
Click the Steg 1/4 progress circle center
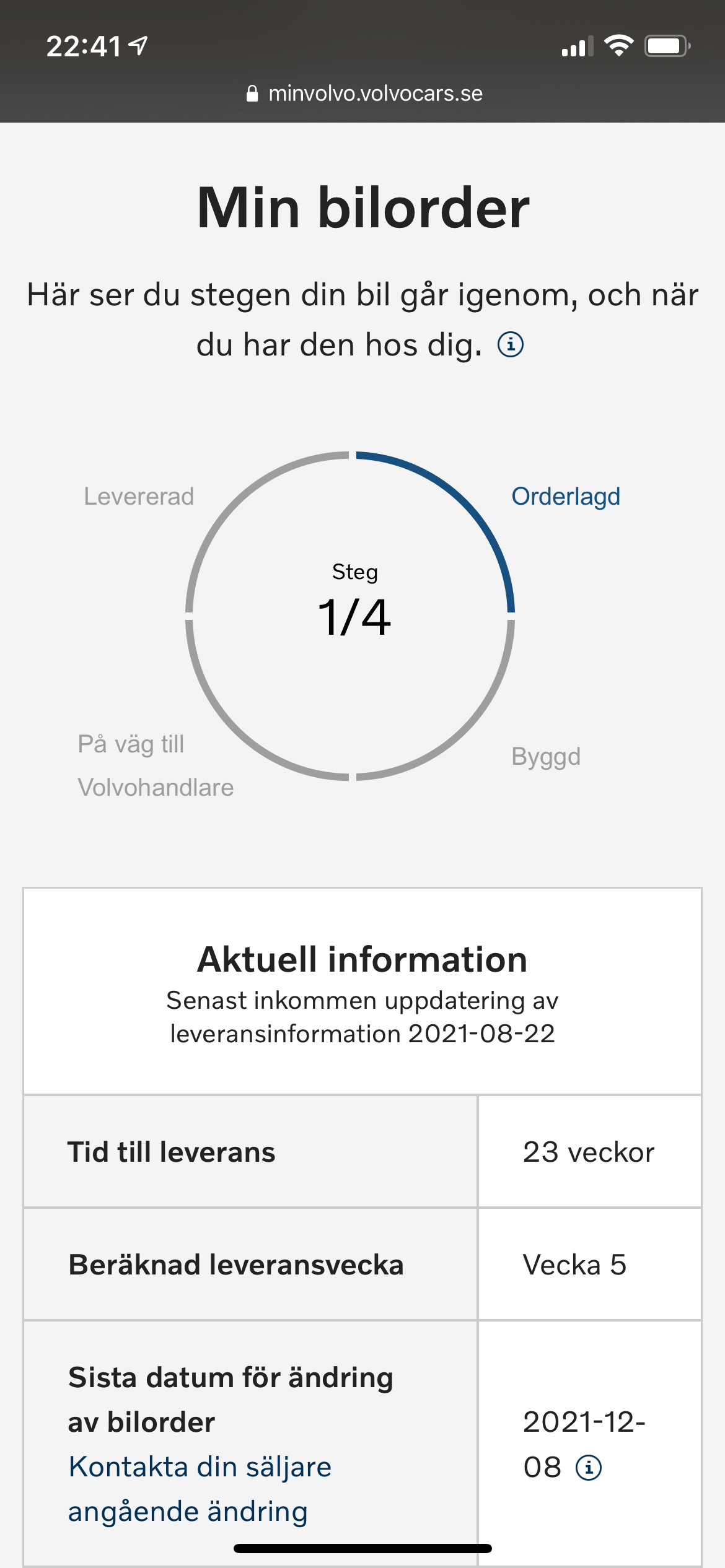[x=354, y=602]
